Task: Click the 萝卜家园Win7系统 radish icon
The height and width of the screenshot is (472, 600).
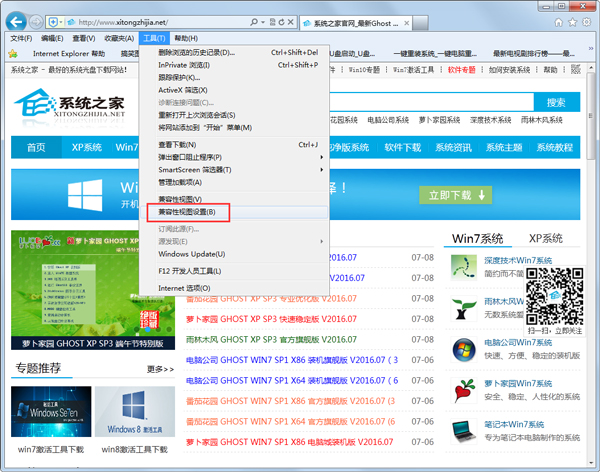Action: click(x=463, y=390)
